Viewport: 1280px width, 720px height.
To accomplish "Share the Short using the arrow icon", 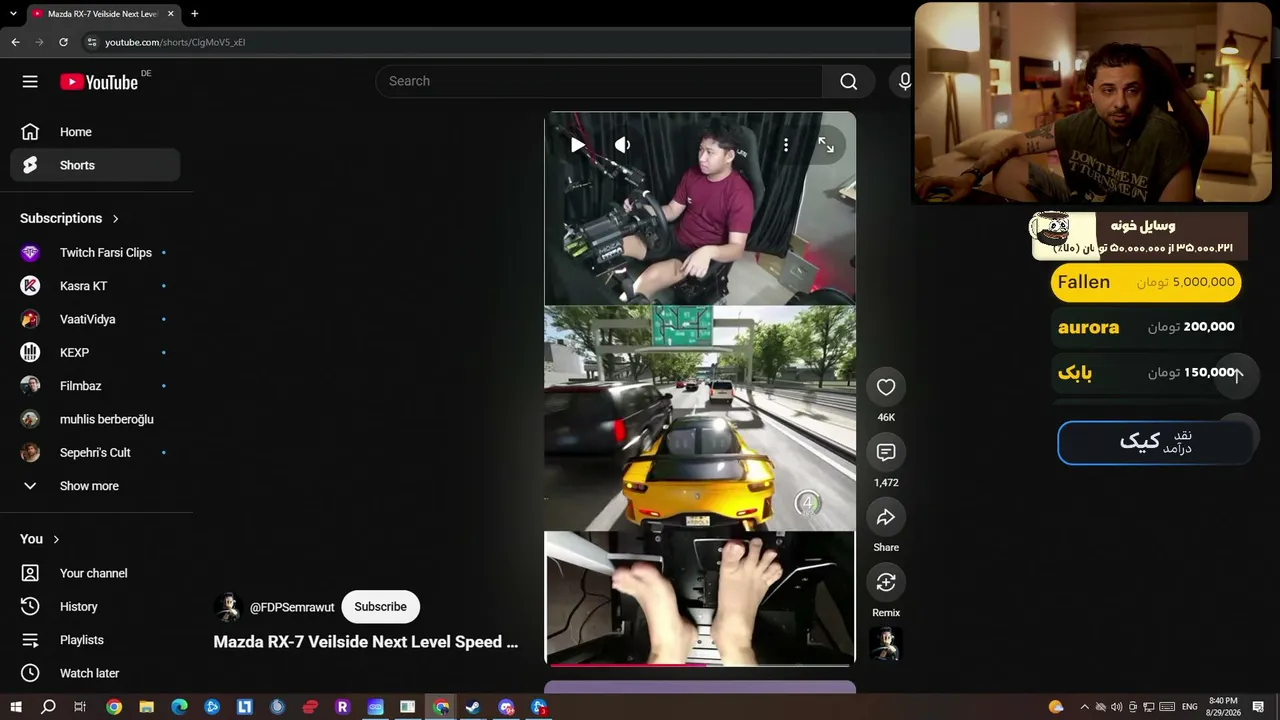I will click(886, 517).
